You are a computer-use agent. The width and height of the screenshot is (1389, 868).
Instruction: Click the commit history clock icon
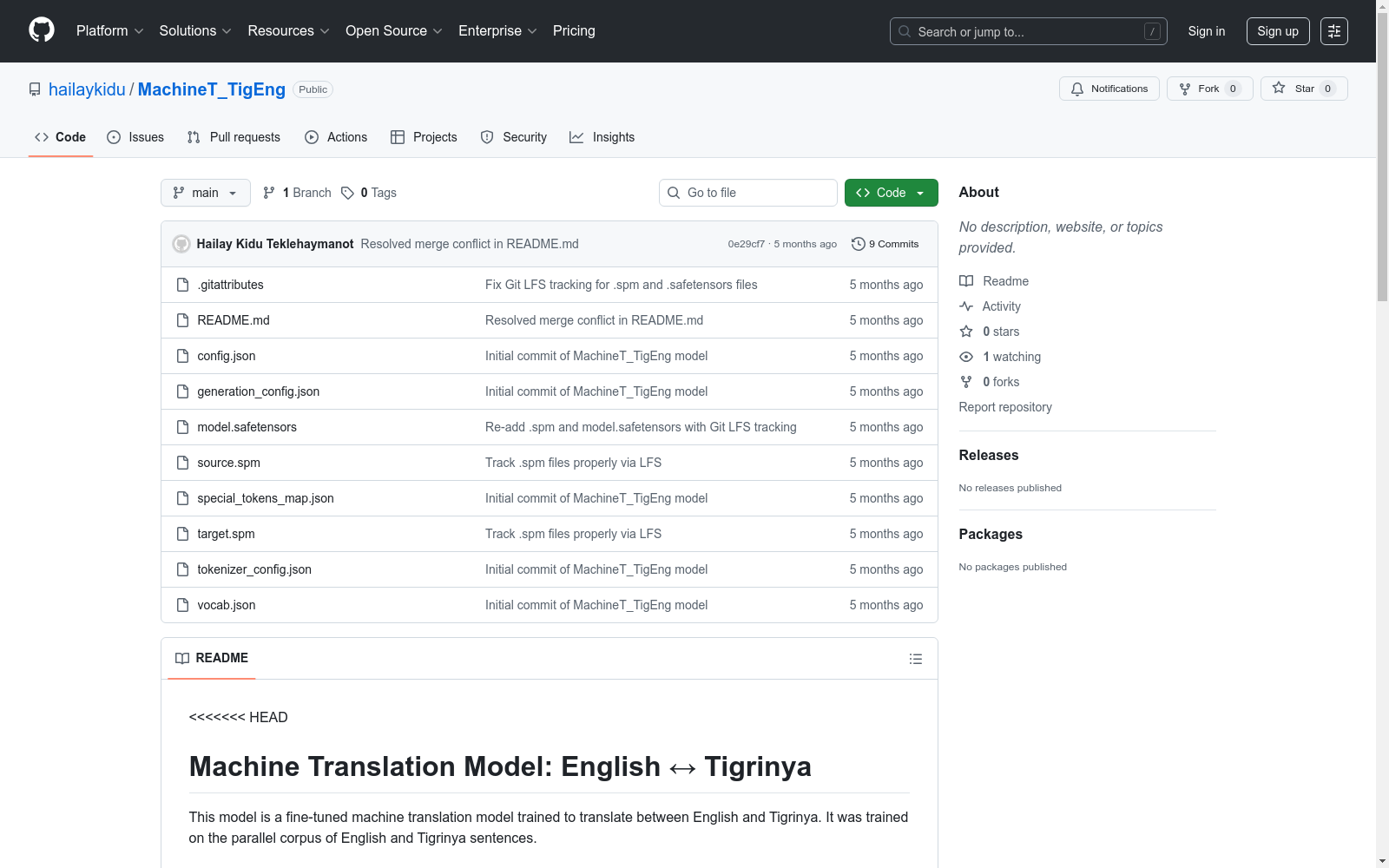coord(859,244)
